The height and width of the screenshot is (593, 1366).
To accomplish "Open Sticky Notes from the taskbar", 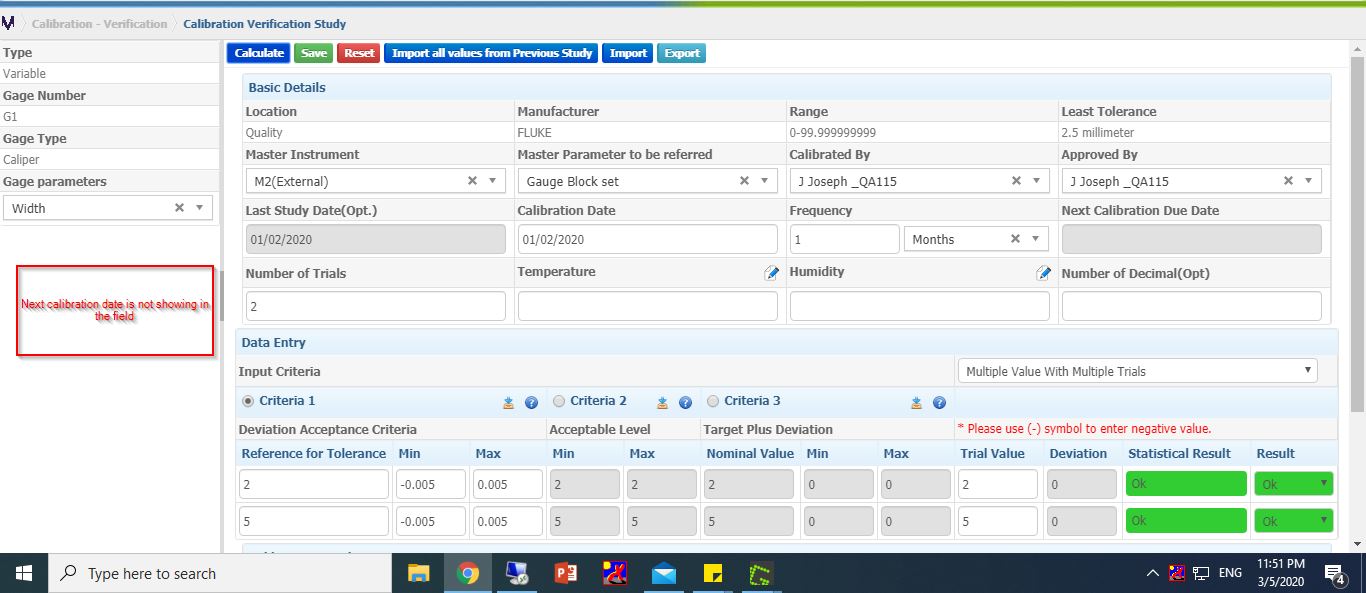I will [x=713, y=573].
